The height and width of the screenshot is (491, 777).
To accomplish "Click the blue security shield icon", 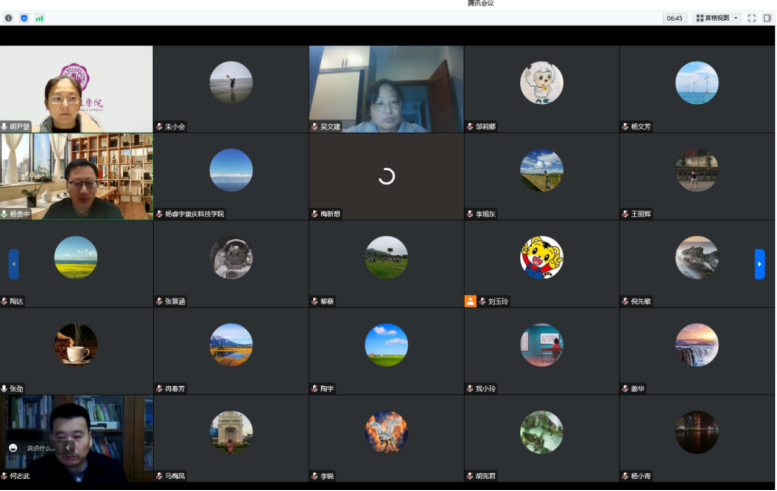I will 24,18.
